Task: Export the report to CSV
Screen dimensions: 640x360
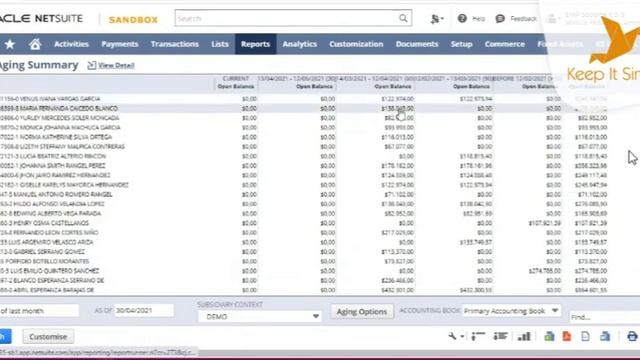Action: click(585, 336)
